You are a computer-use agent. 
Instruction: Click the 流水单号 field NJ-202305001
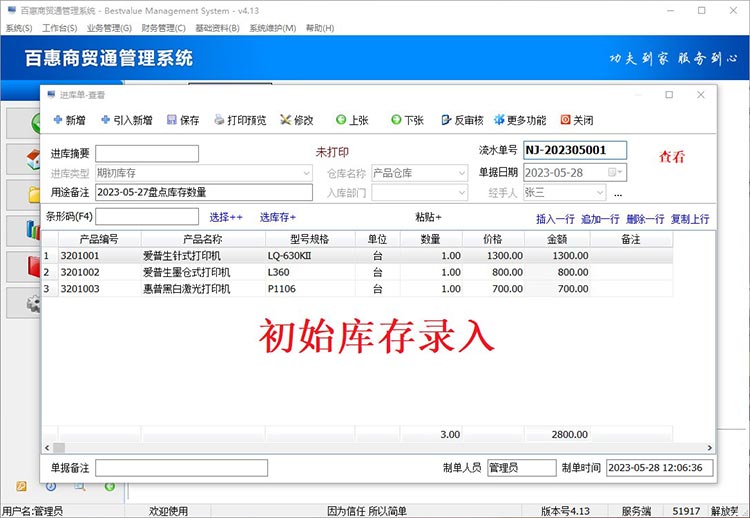[x=575, y=150]
